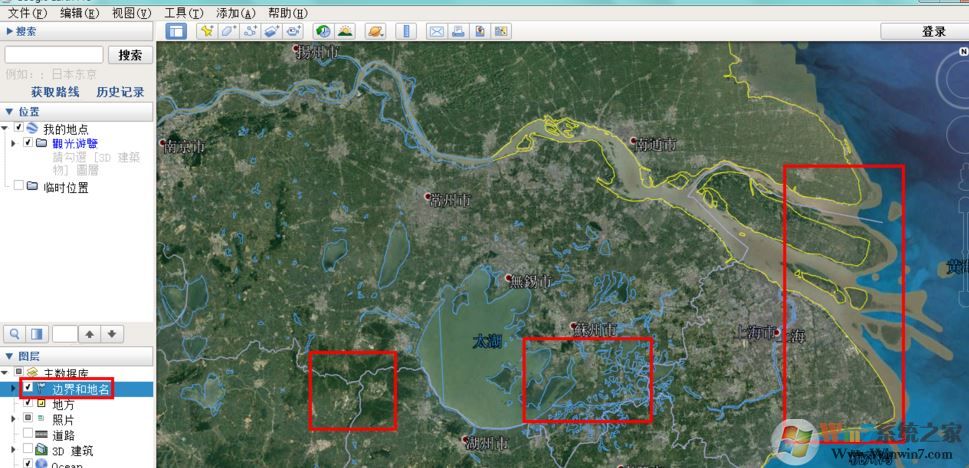
Task: Open the 工具 menu
Action: [x=184, y=13]
